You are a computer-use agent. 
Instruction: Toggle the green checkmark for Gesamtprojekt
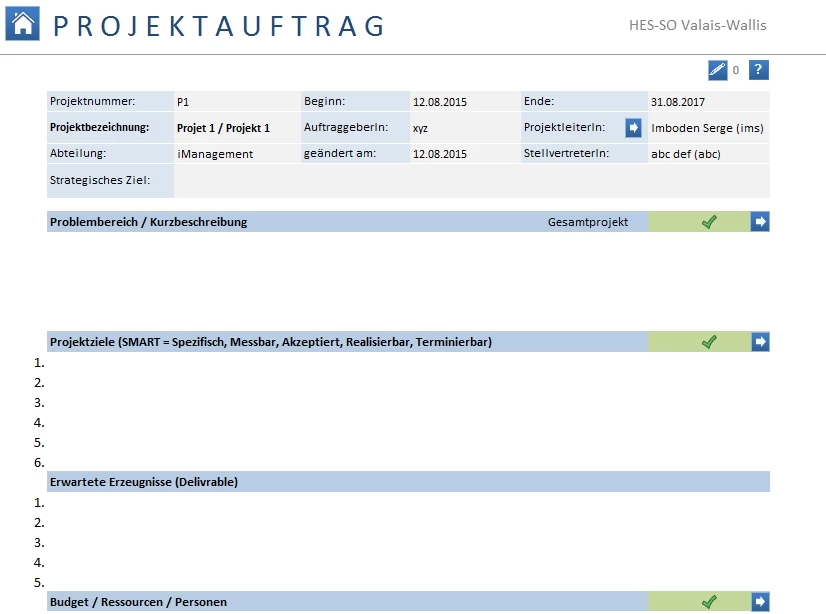(x=709, y=222)
